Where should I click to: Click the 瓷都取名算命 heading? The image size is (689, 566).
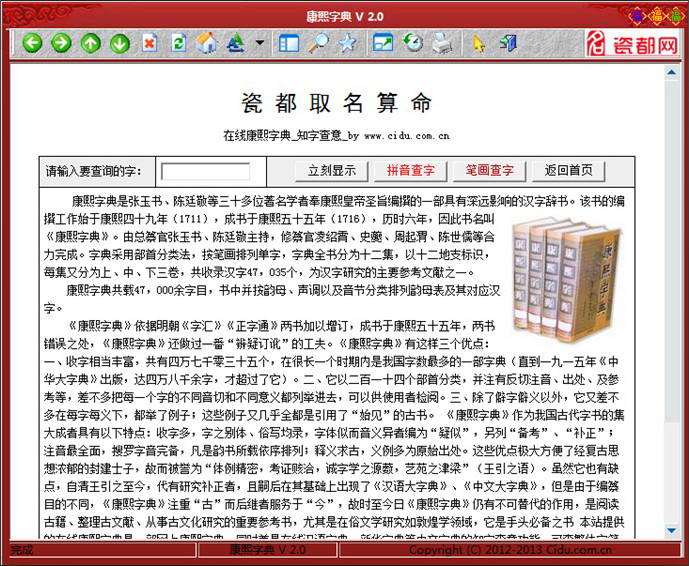[337, 104]
